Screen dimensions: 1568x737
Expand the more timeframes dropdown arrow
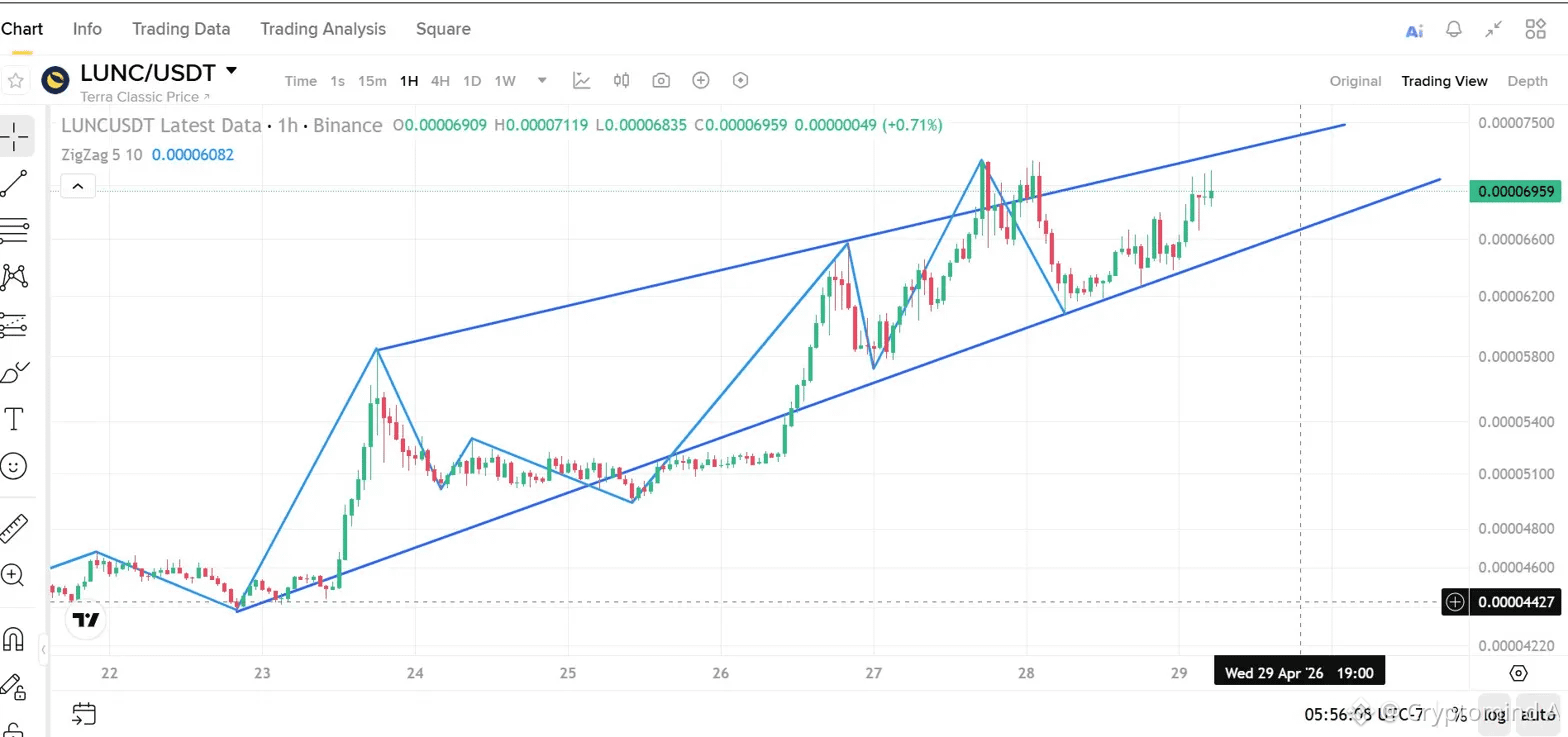[x=542, y=80]
